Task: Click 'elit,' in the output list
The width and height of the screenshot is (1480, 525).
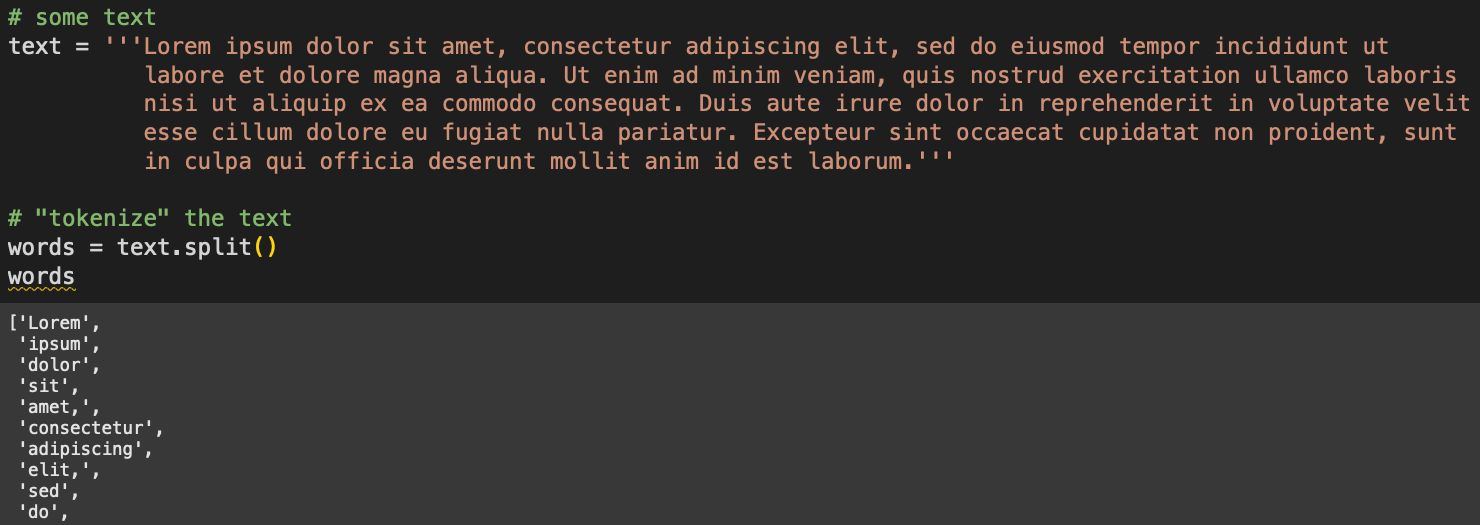Action: pyautogui.click(x=56, y=470)
